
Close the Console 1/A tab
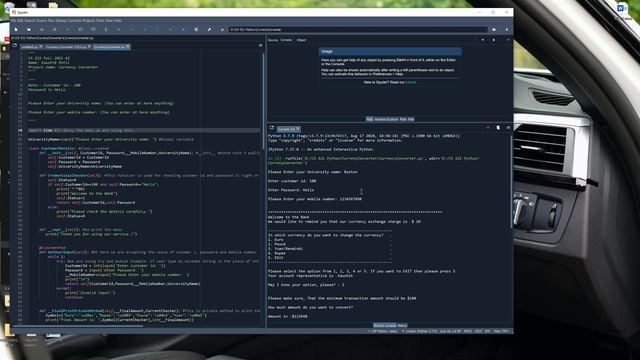(x=298, y=129)
